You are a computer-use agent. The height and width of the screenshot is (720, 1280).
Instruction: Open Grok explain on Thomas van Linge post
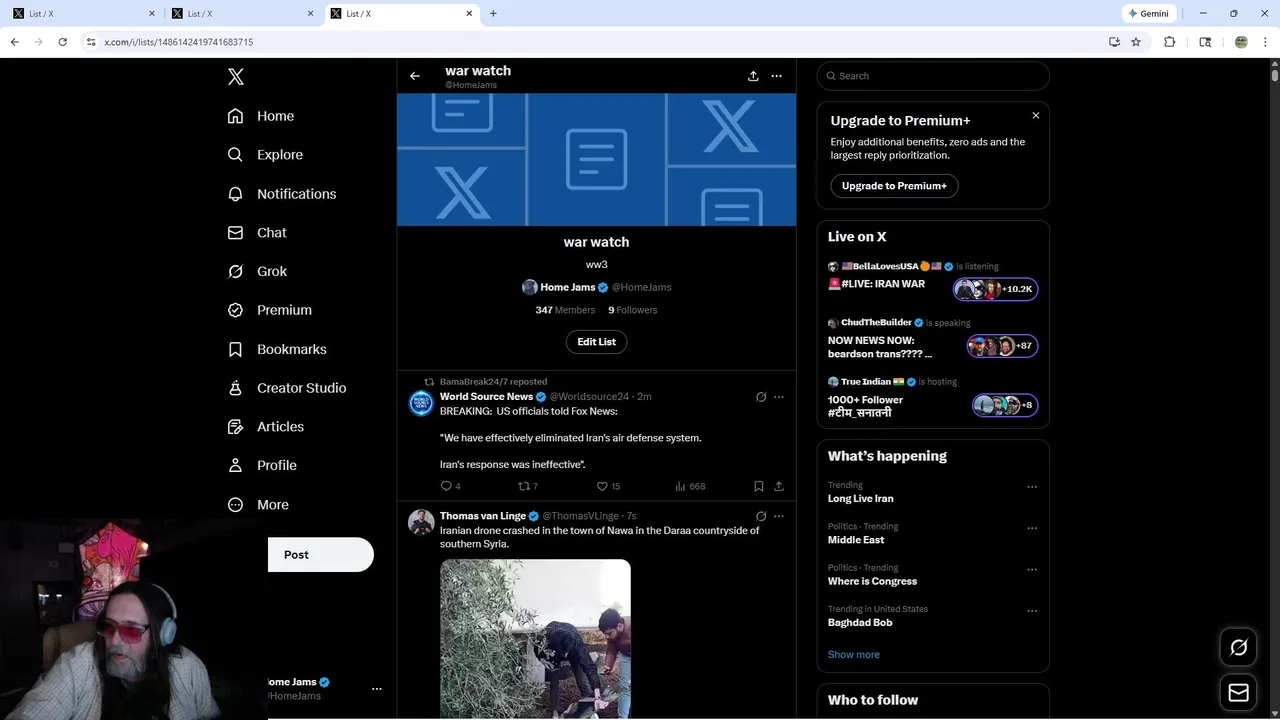[761, 516]
